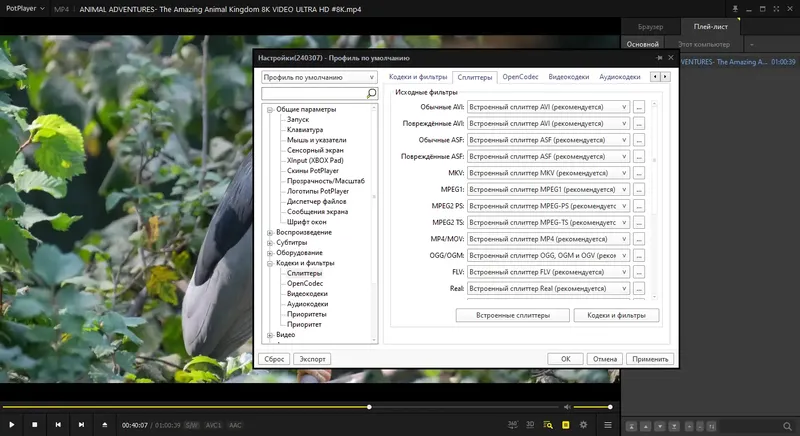Pin PotPlayer main window on top

point(735,9)
